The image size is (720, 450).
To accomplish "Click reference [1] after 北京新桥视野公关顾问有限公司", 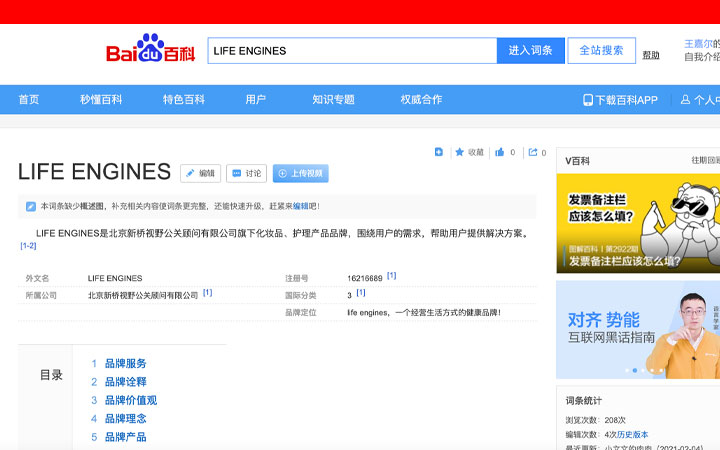I will point(208,292).
